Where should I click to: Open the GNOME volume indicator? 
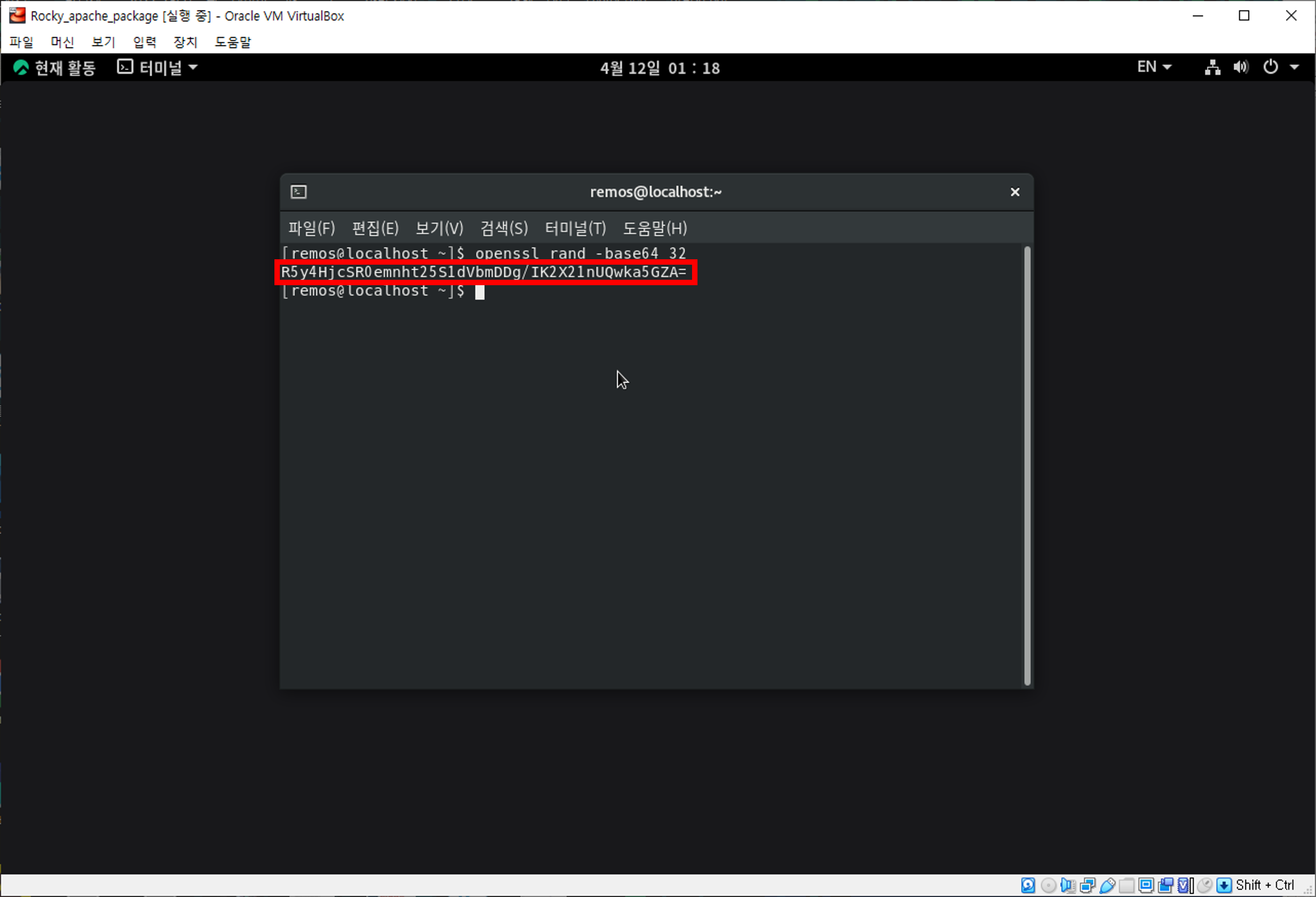point(1241,67)
